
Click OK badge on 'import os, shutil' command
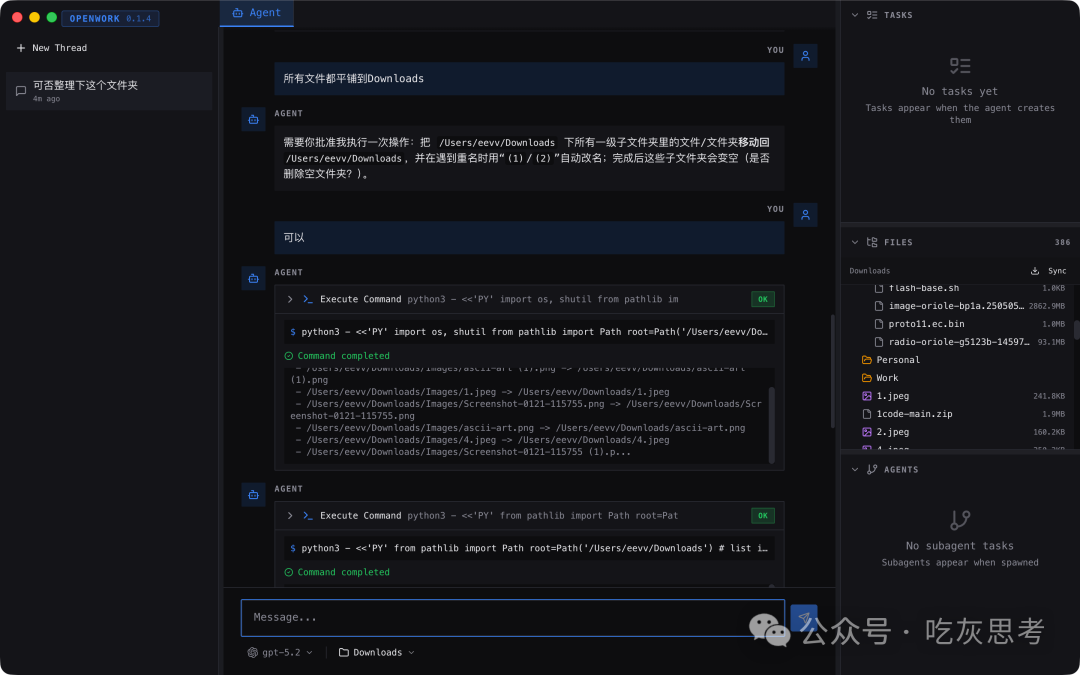pos(762,300)
